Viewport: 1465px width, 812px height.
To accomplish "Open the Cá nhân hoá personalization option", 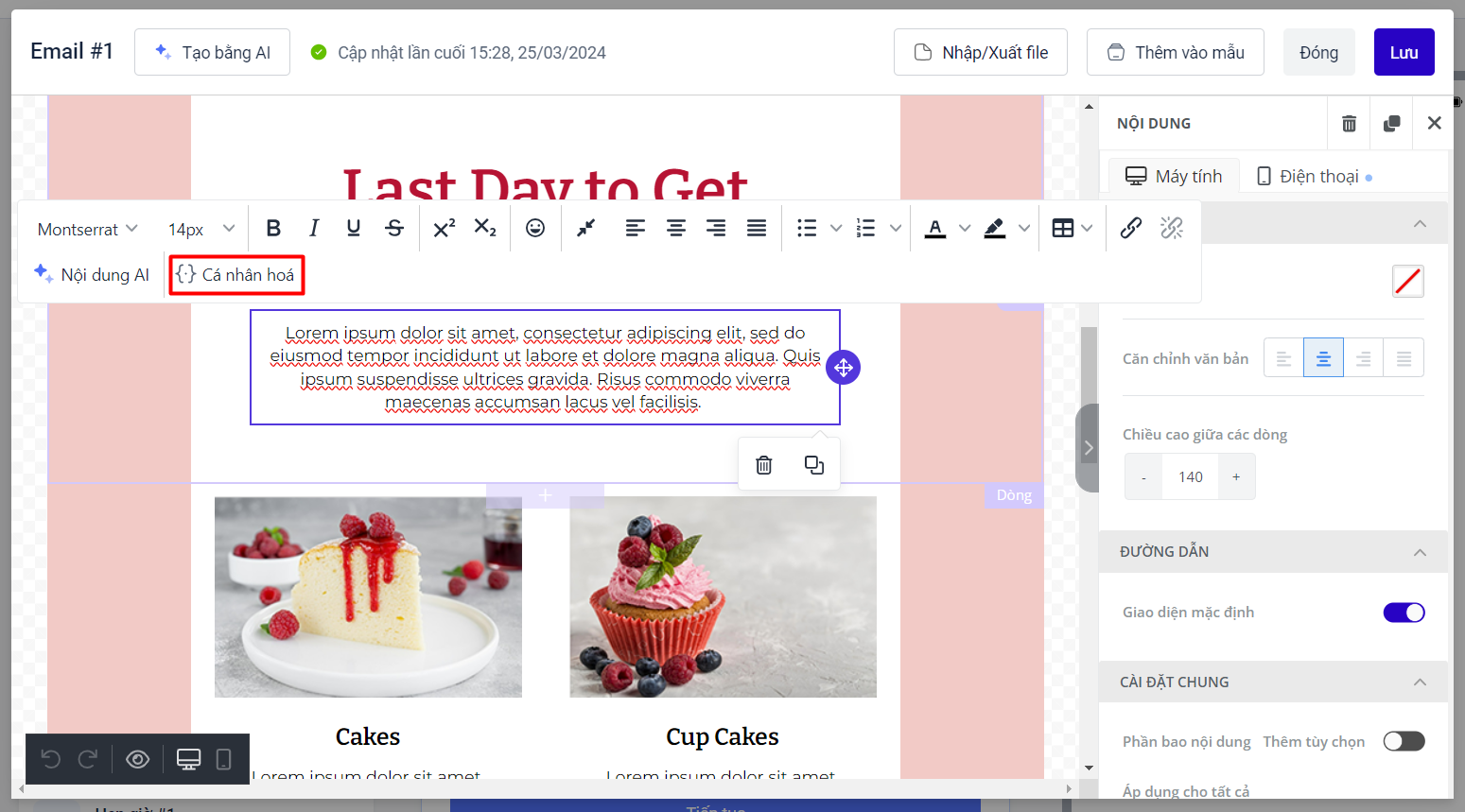I will [236, 275].
